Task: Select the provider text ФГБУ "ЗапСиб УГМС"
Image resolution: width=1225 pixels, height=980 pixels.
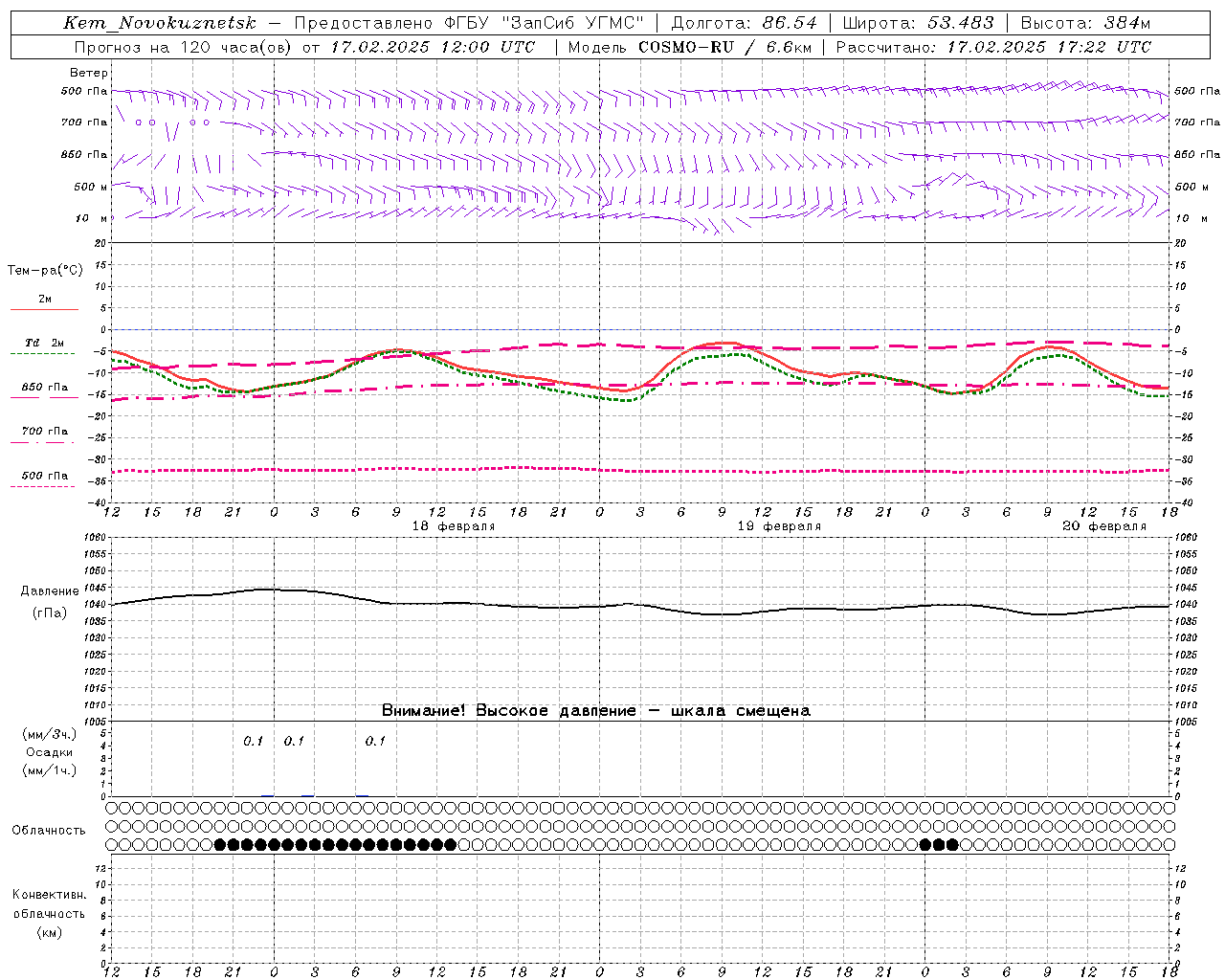Action: [x=544, y=23]
